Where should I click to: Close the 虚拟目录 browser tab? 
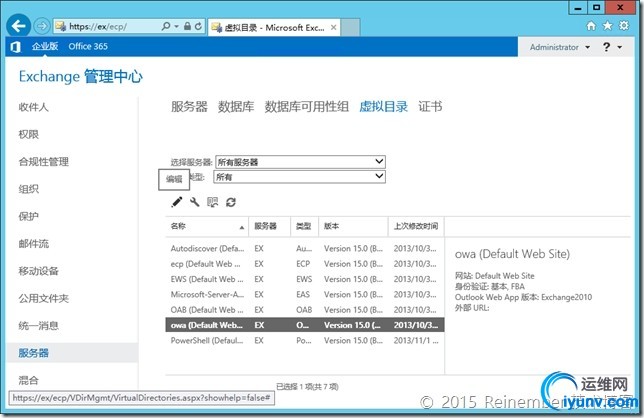tap(334, 28)
